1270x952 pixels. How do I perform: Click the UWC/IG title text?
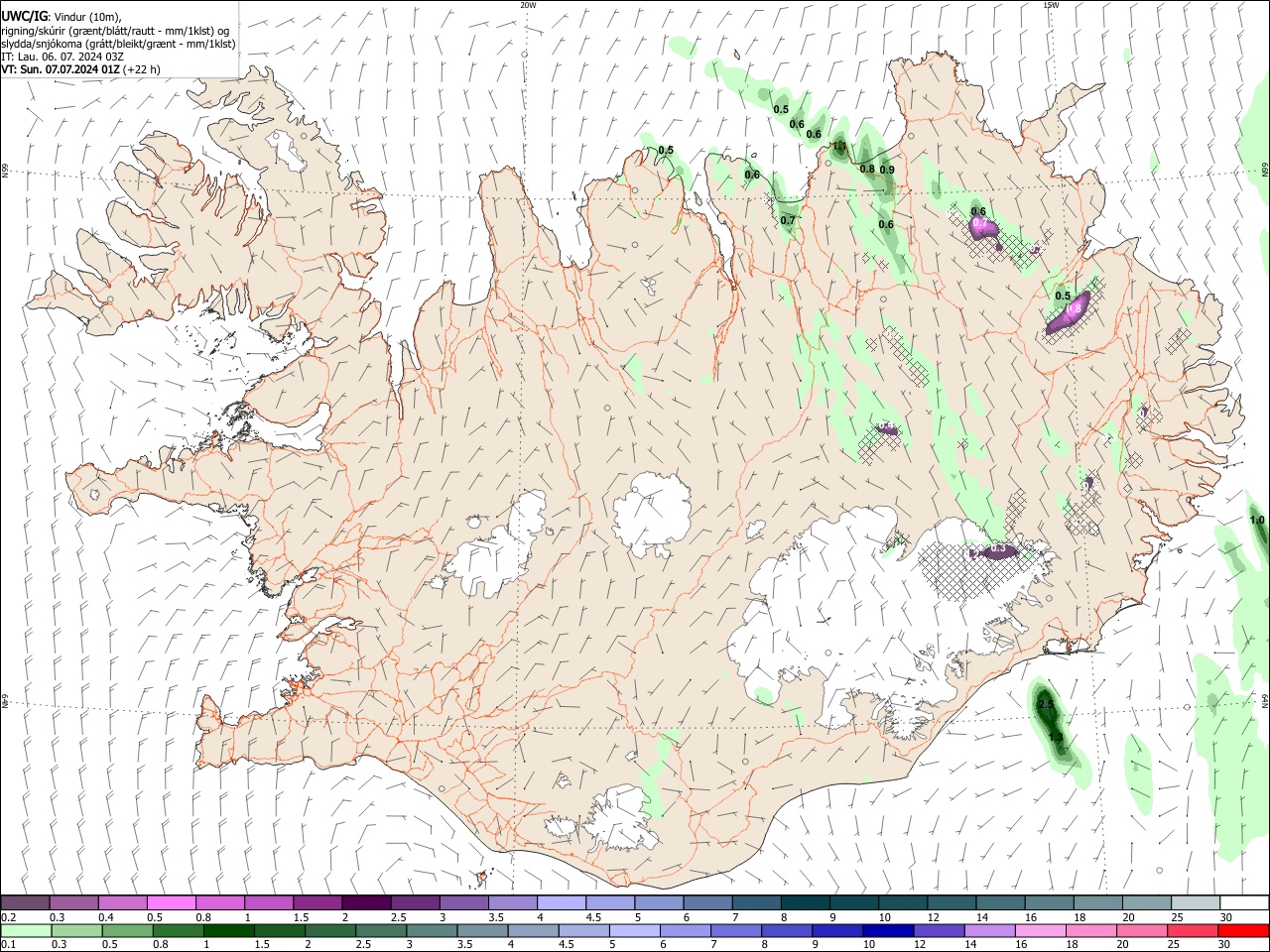24,15
